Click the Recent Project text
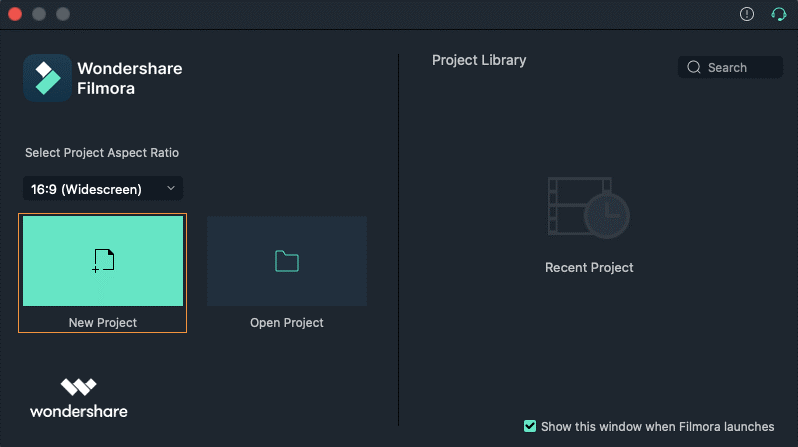This screenshot has width=798, height=447. pos(589,267)
